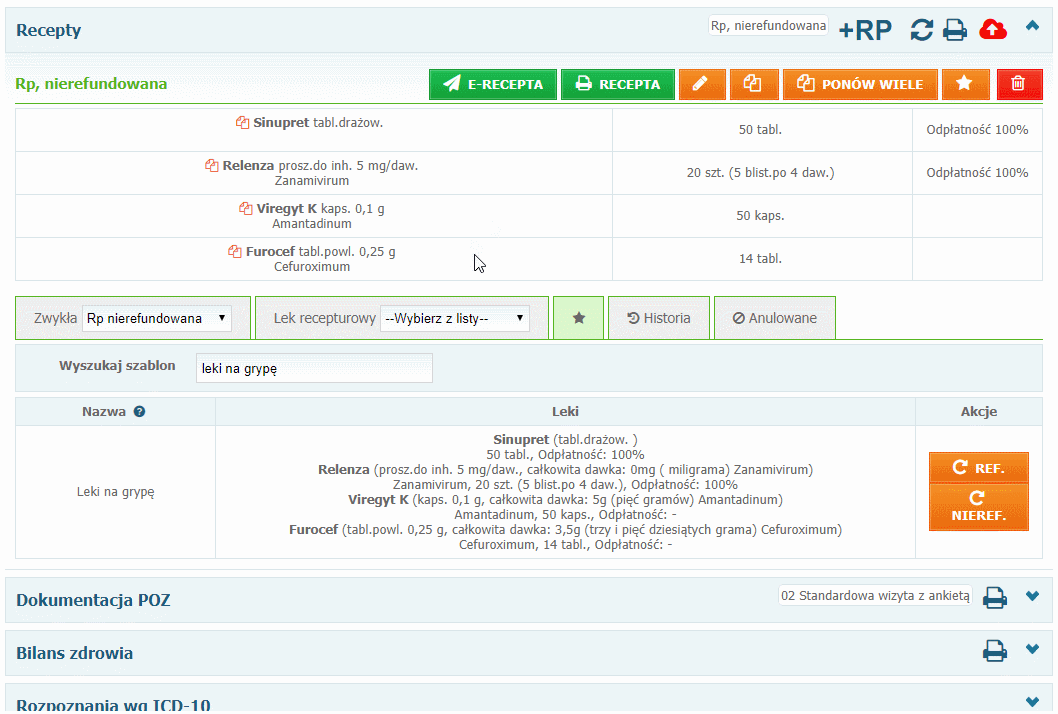
Task: Print prescriptions using the Recepty header printer icon
Action: point(954,30)
